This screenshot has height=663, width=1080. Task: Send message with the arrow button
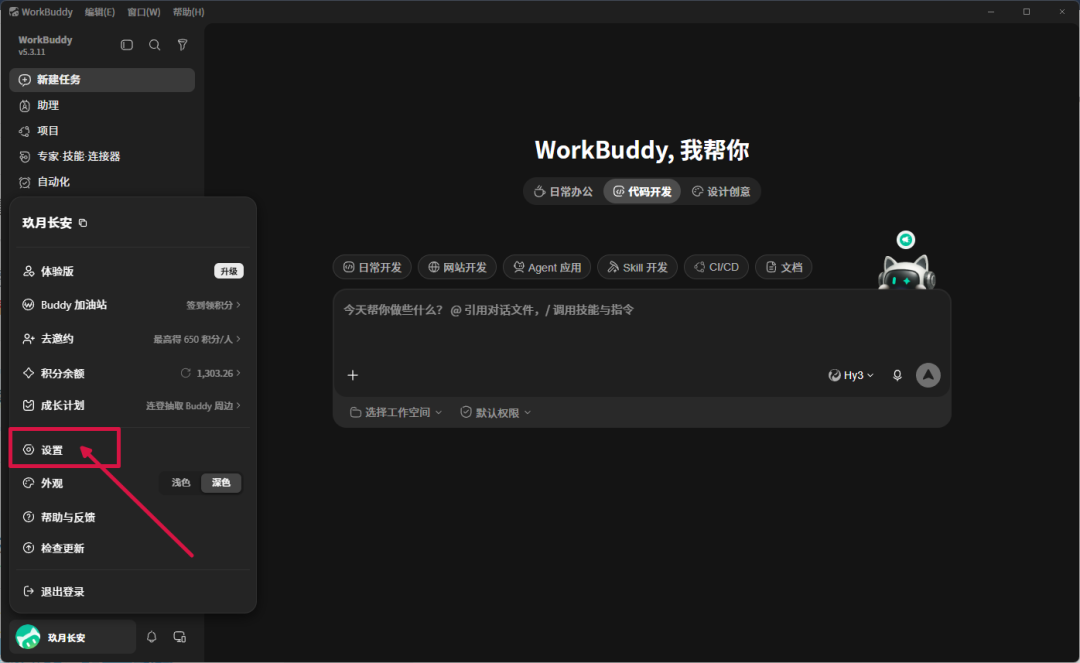pyautogui.click(x=928, y=375)
